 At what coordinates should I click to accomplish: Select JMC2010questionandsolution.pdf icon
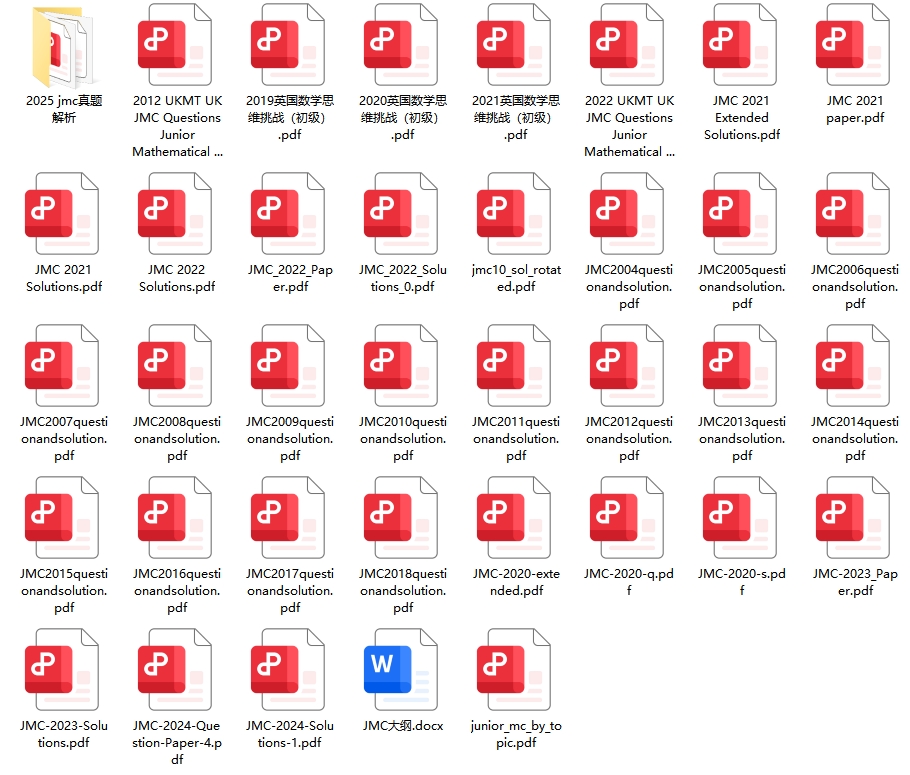pyautogui.click(x=401, y=366)
